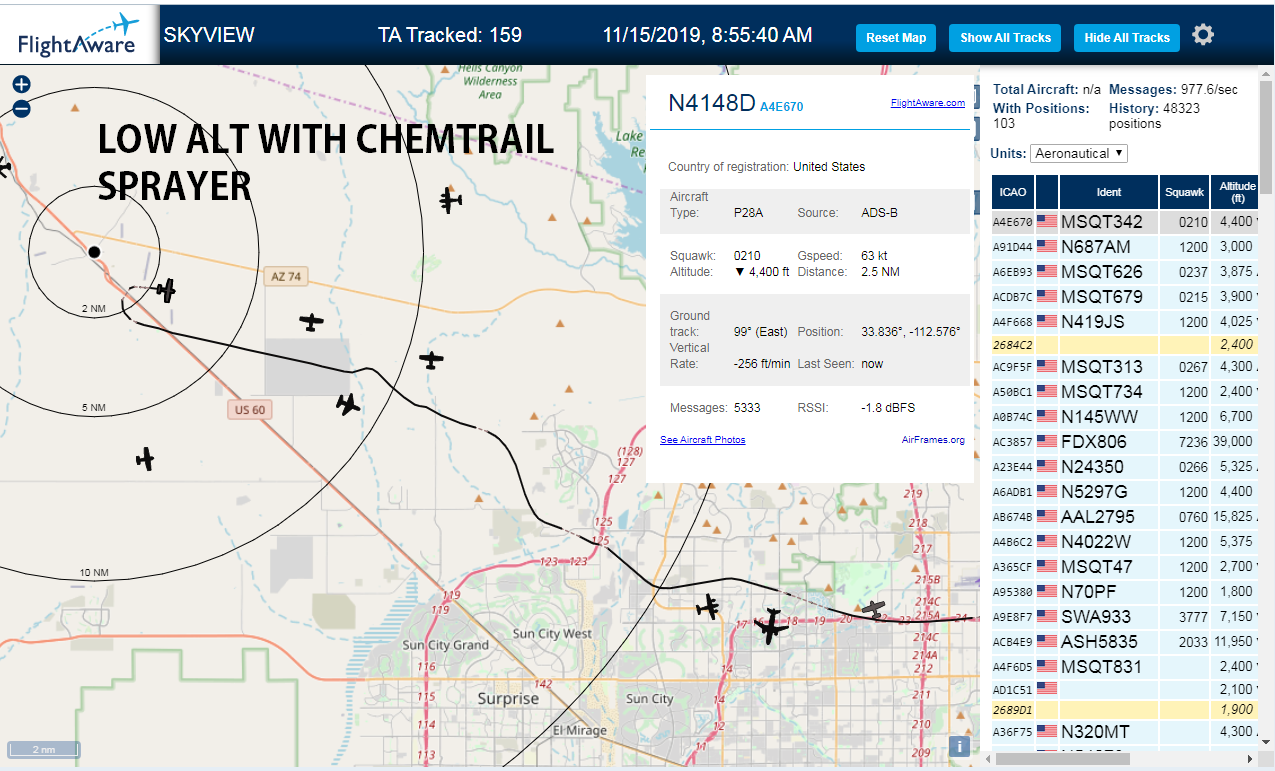
Task: Click the horizontal scrollbar under the aircraft table
Action: tap(1062, 759)
